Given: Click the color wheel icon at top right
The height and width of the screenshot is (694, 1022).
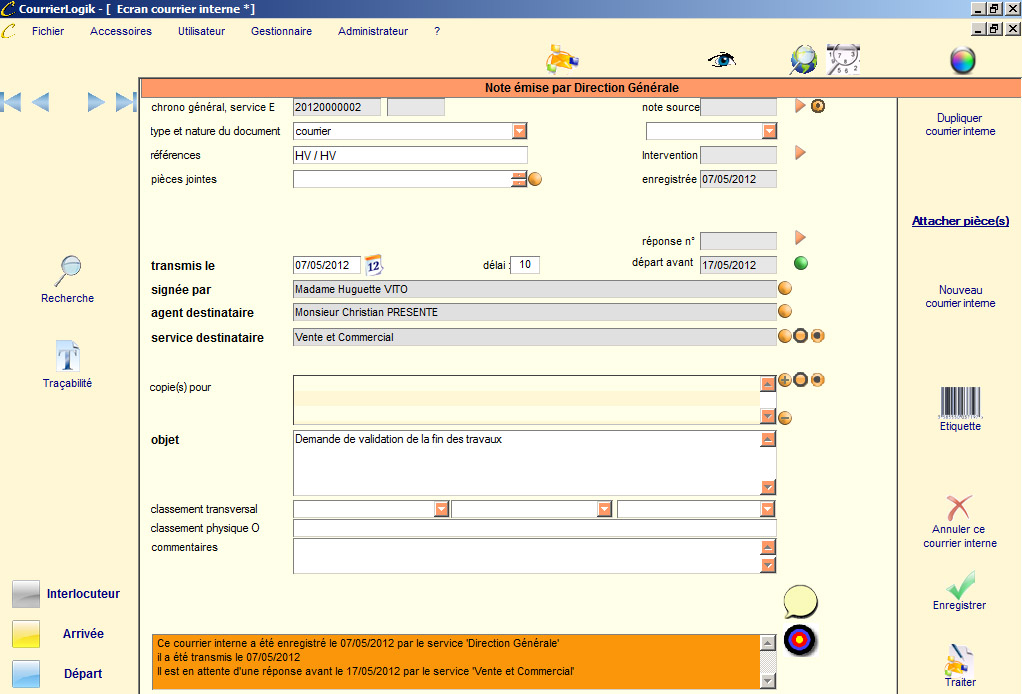Looking at the screenshot, I should coord(962,61).
